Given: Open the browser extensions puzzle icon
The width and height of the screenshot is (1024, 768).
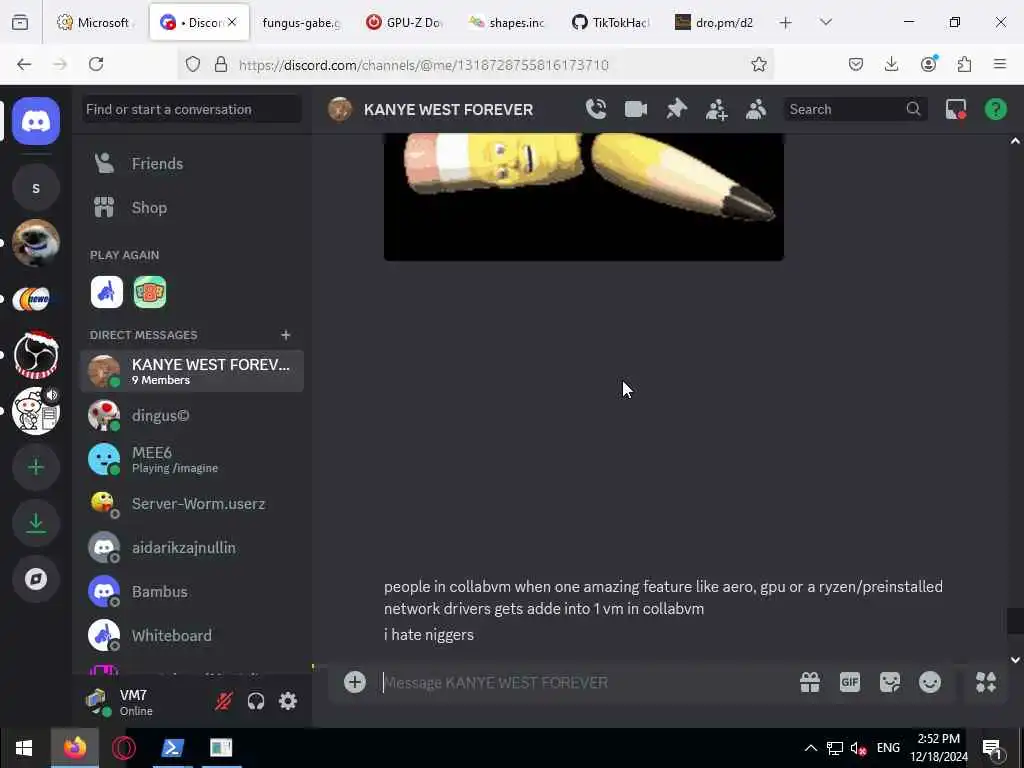Looking at the screenshot, I should coord(964,64).
